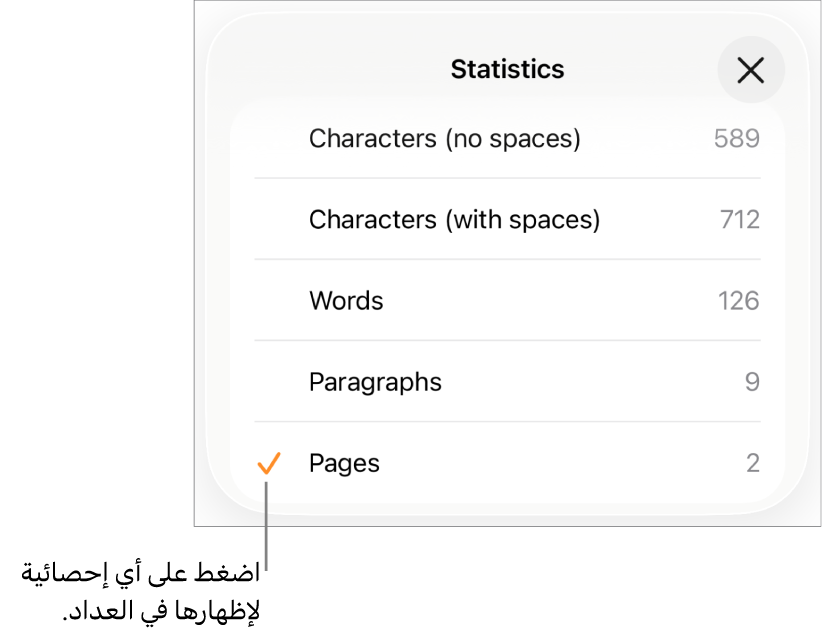
Task: Click the Statistics title heading
Action: point(507,70)
